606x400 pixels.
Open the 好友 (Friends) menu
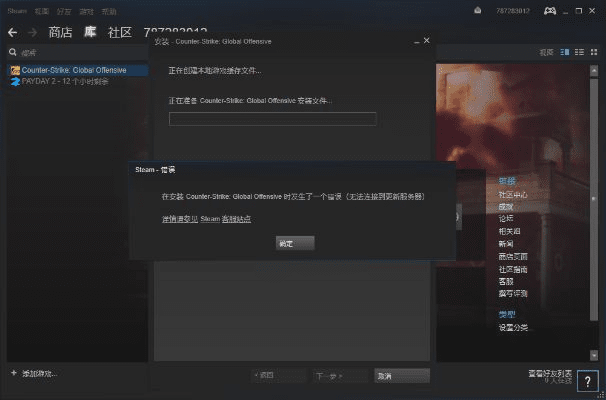tap(64, 12)
